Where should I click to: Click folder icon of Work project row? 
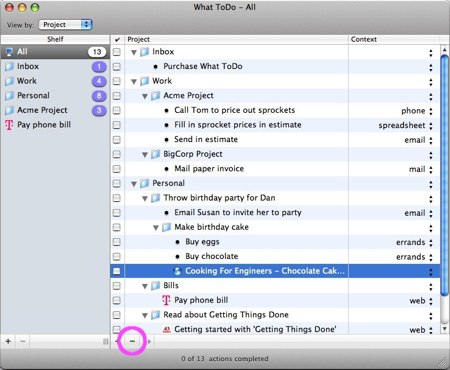(145, 81)
